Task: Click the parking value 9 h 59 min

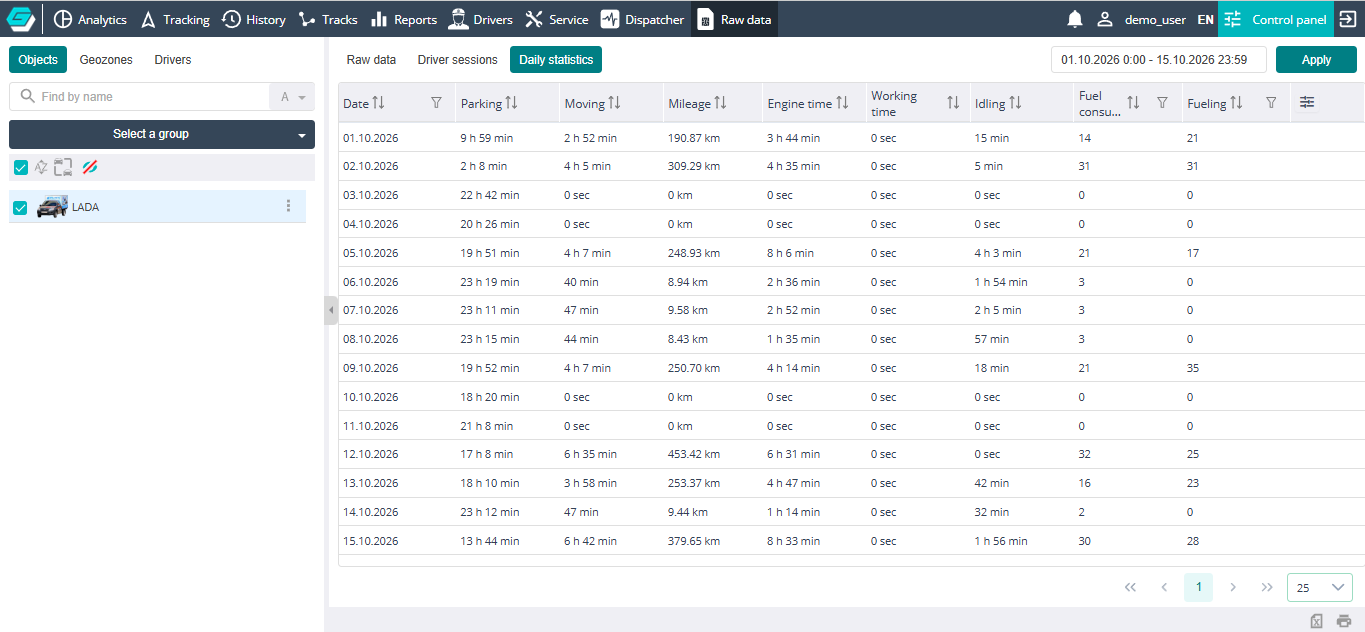Action: tap(487, 138)
